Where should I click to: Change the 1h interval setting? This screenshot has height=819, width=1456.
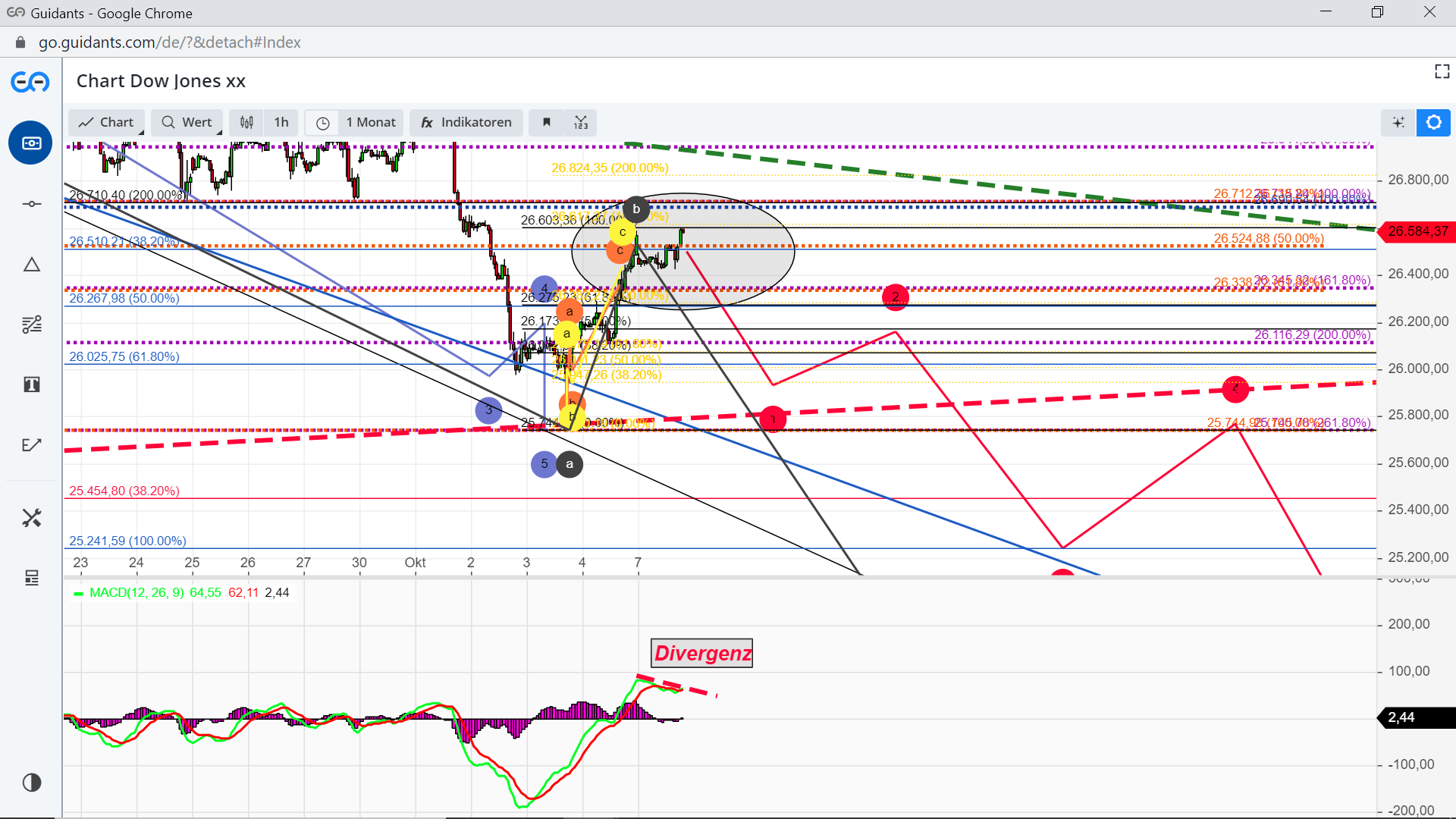[281, 122]
